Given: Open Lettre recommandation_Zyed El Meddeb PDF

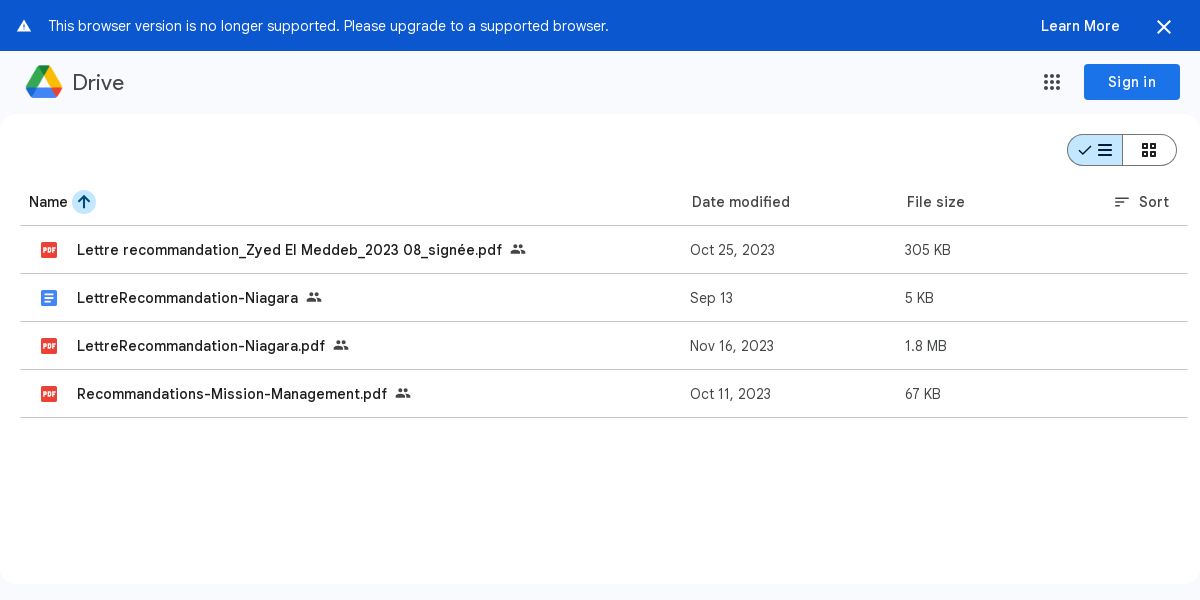Looking at the screenshot, I should click(x=290, y=250).
